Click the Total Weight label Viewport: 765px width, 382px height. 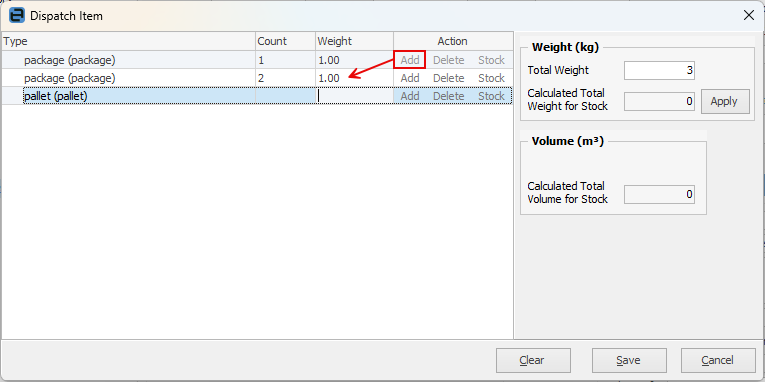558,70
